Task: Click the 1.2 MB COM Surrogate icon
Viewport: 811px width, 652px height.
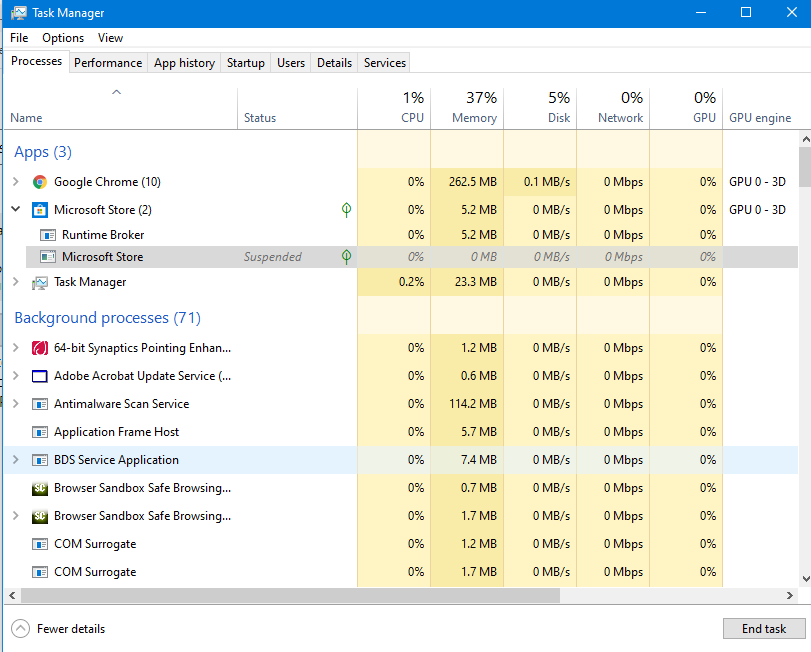Action: point(40,544)
